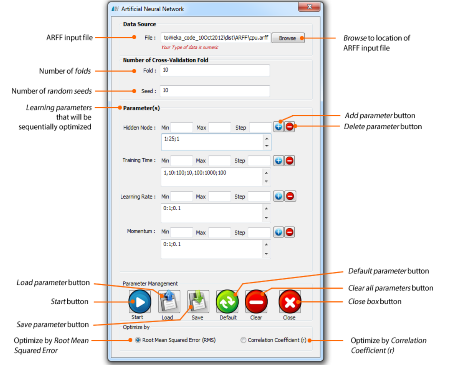Click the Hidden Node Min field
Viewport: 450px width, 365px height.
point(182,128)
